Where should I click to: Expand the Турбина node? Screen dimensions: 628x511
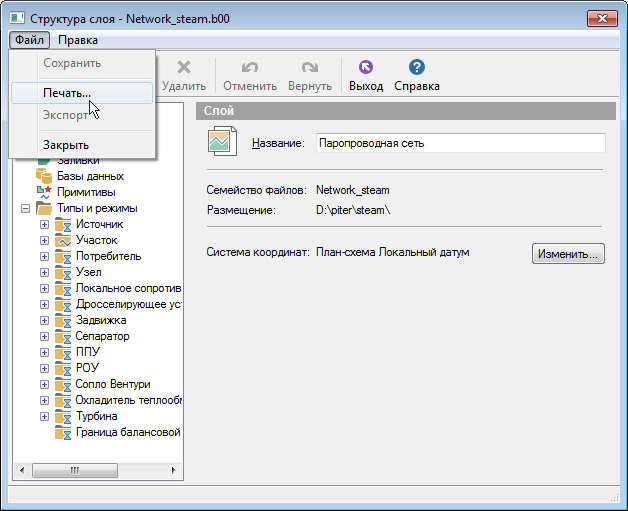[x=44, y=417]
